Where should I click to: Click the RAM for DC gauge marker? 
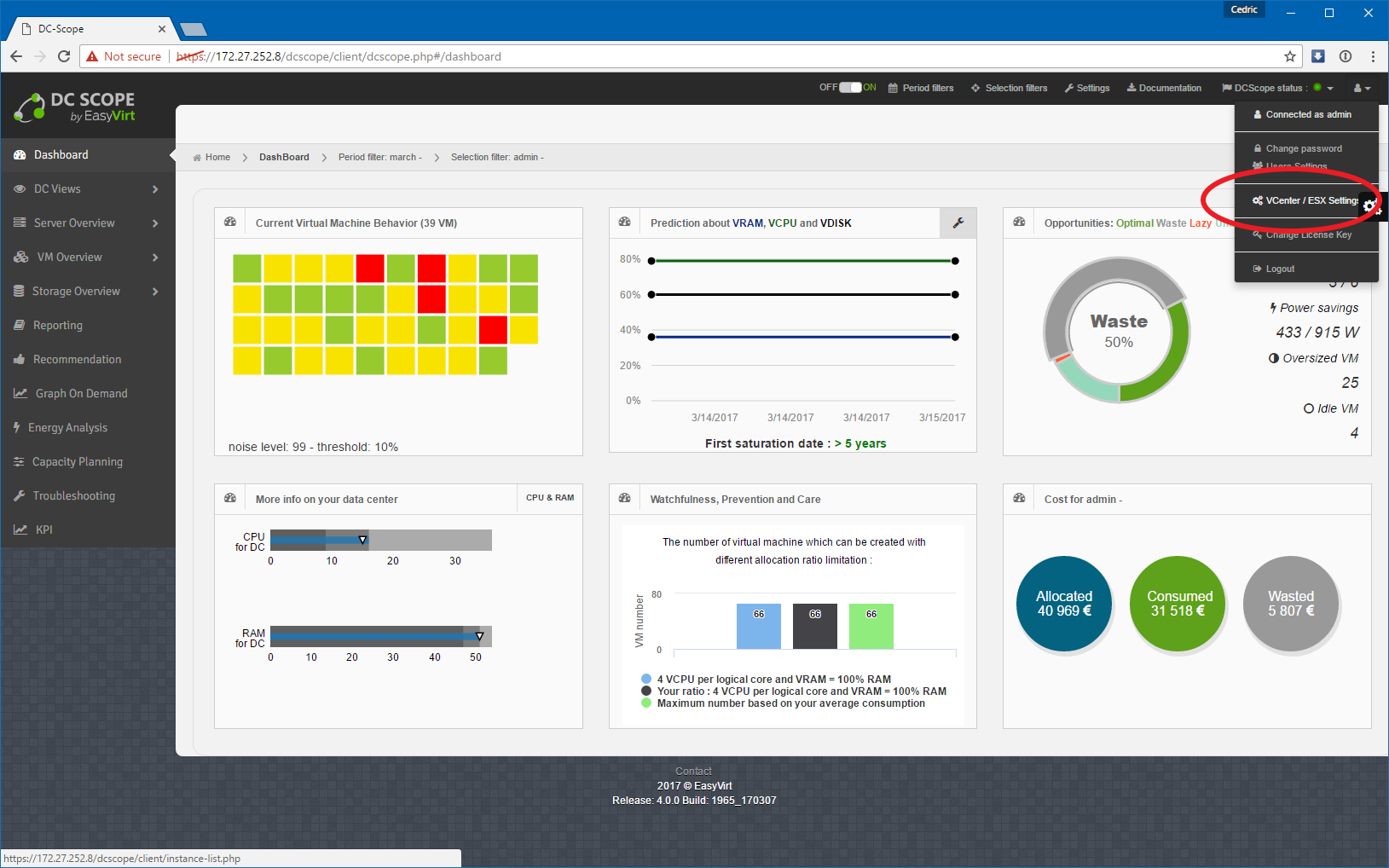click(x=479, y=636)
